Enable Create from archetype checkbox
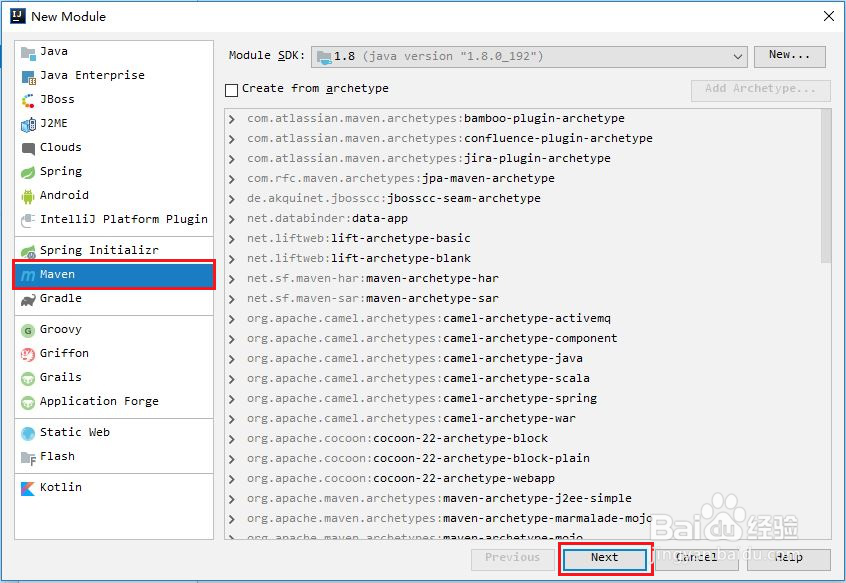The width and height of the screenshot is (846, 583). click(231, 90)
